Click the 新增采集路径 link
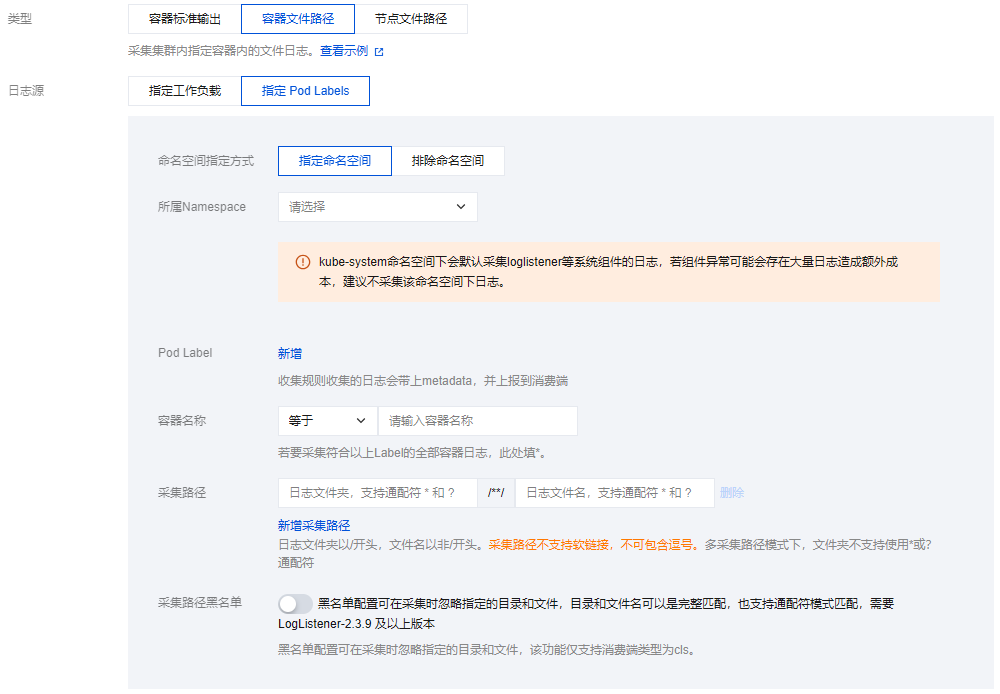 click(x=314, y=526)
